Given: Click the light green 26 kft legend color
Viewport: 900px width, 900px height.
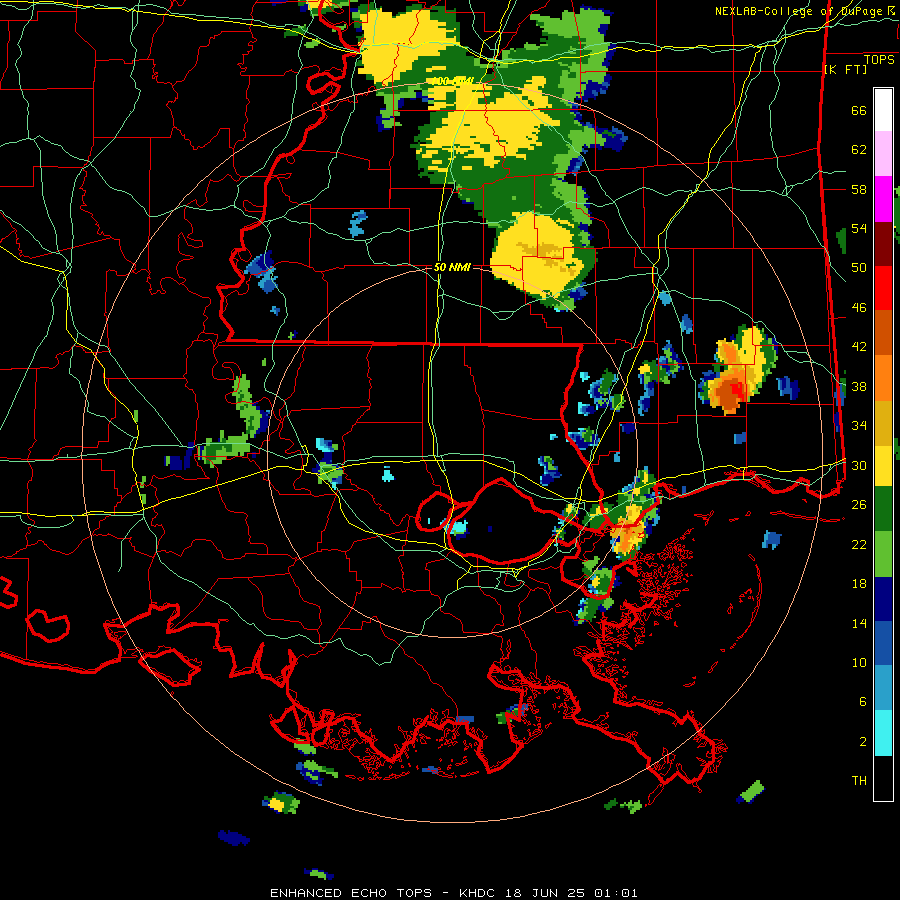Looking at the screenshot, I should point(883,553).
